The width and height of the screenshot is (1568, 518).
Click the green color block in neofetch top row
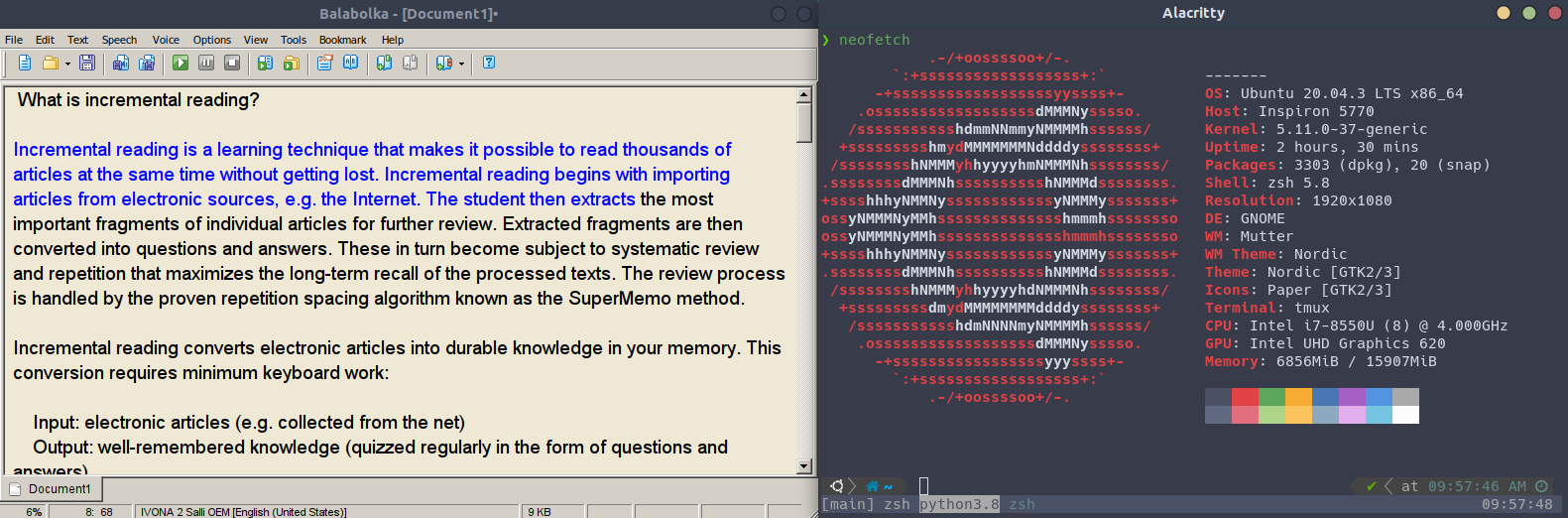(1271, 397)
